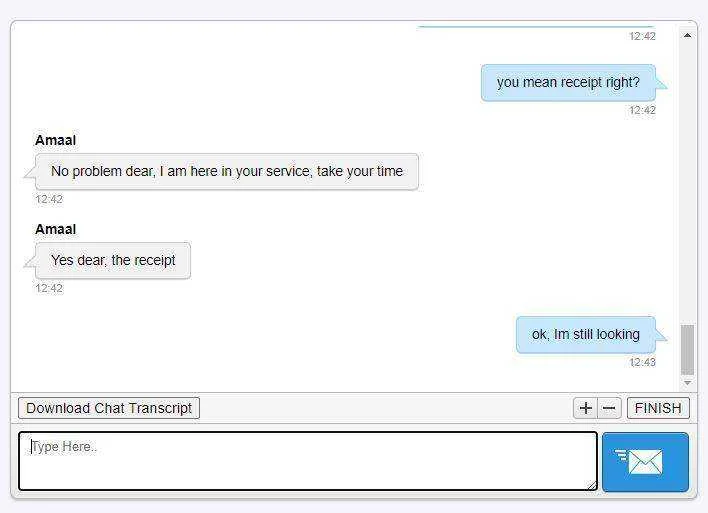Decrease chat font size with minus button
The image size is (708, 513).
610,408
